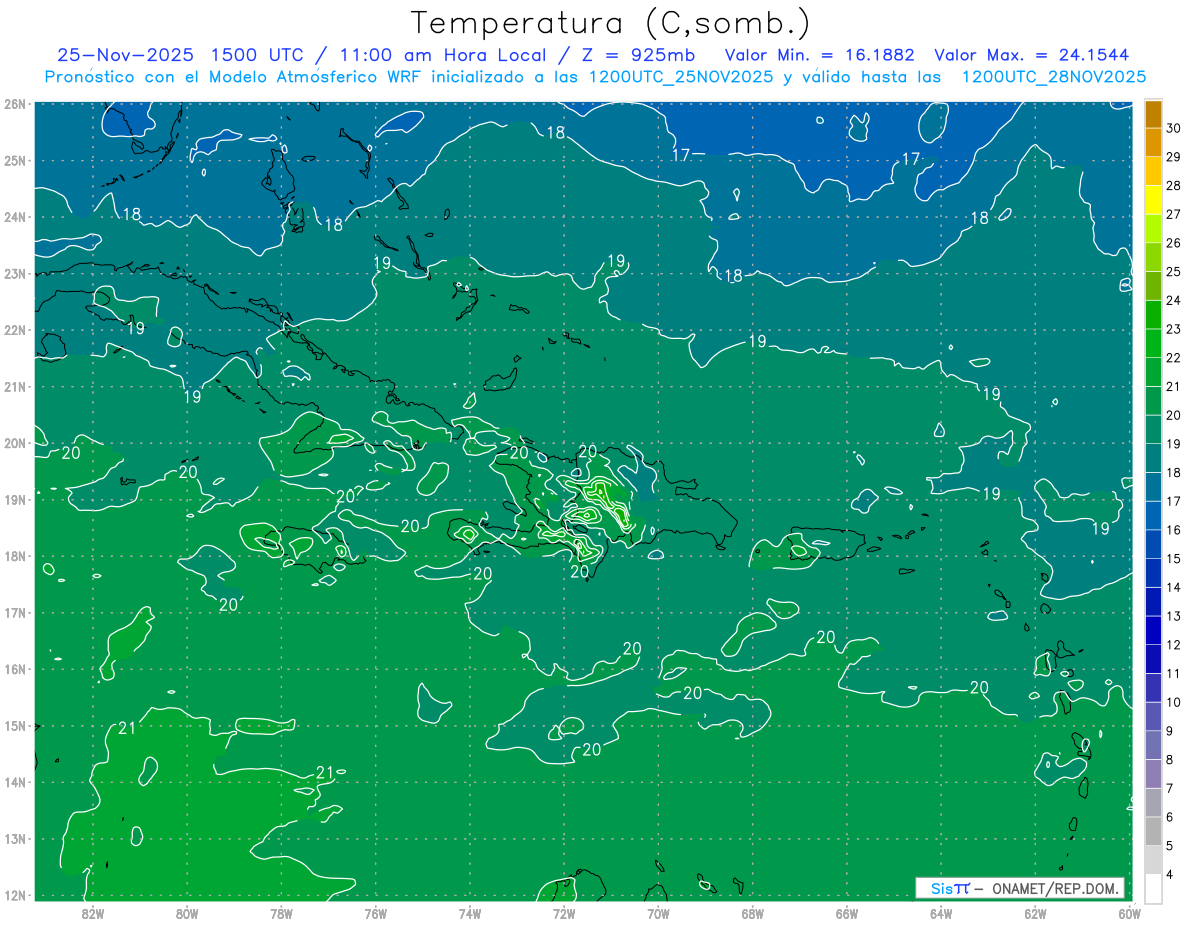
Task: Click the purple swatch between 7 and 8
Action: click(1153, 774)
